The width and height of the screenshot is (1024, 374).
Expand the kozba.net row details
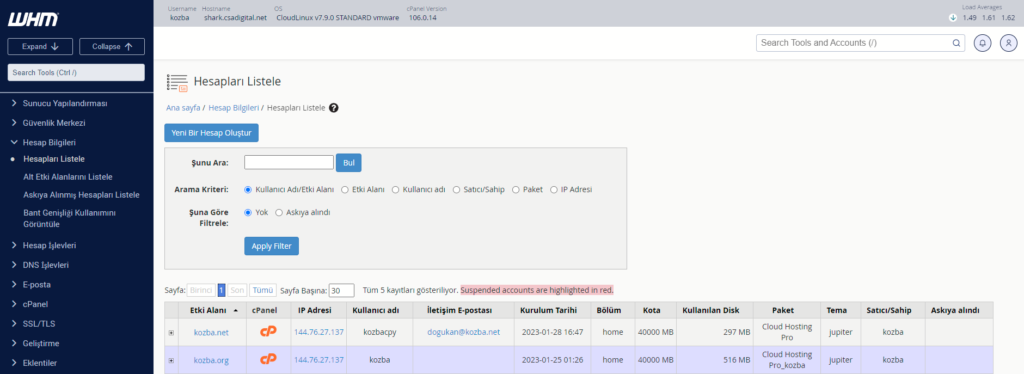click(171, 332)
